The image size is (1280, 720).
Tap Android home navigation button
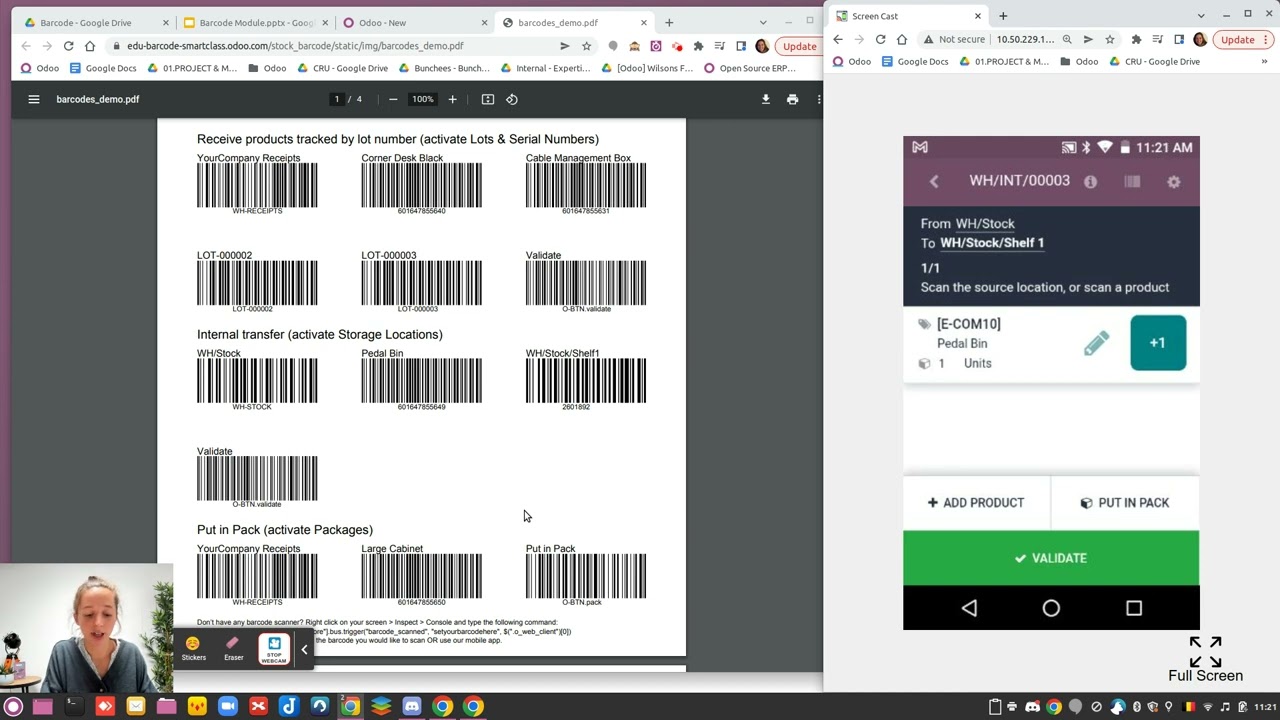click(x=1051, y=608)
